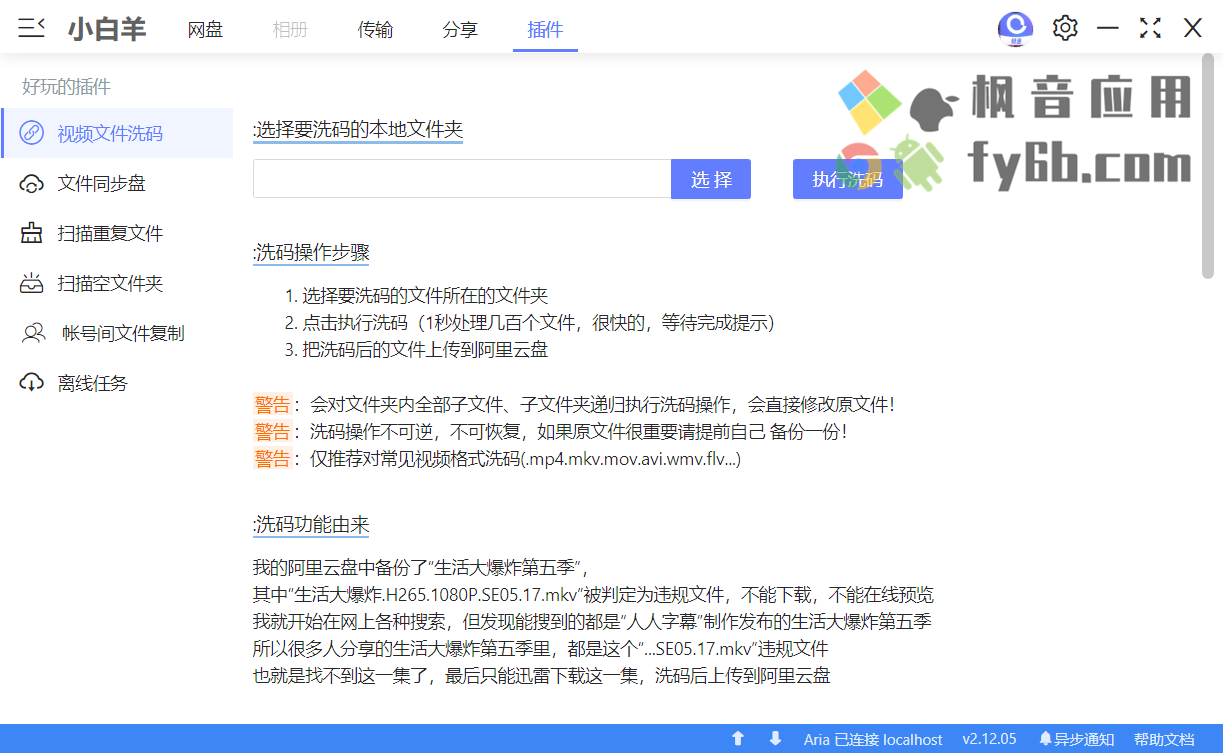Open 离线任务 plugin
This screenshot has height=753, width=1223.
coord(117,383)
